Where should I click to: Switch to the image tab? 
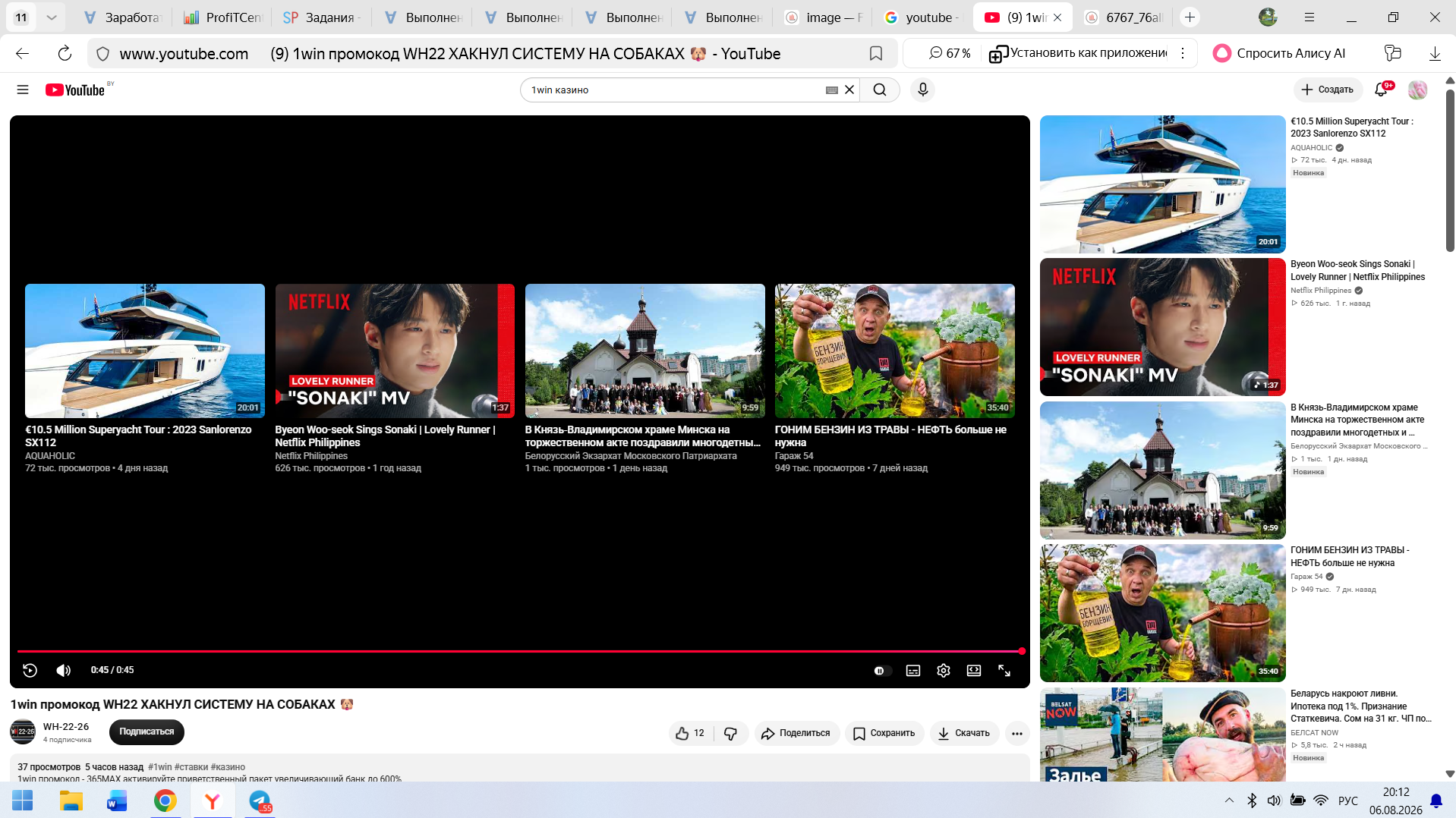tap(823, 17)
